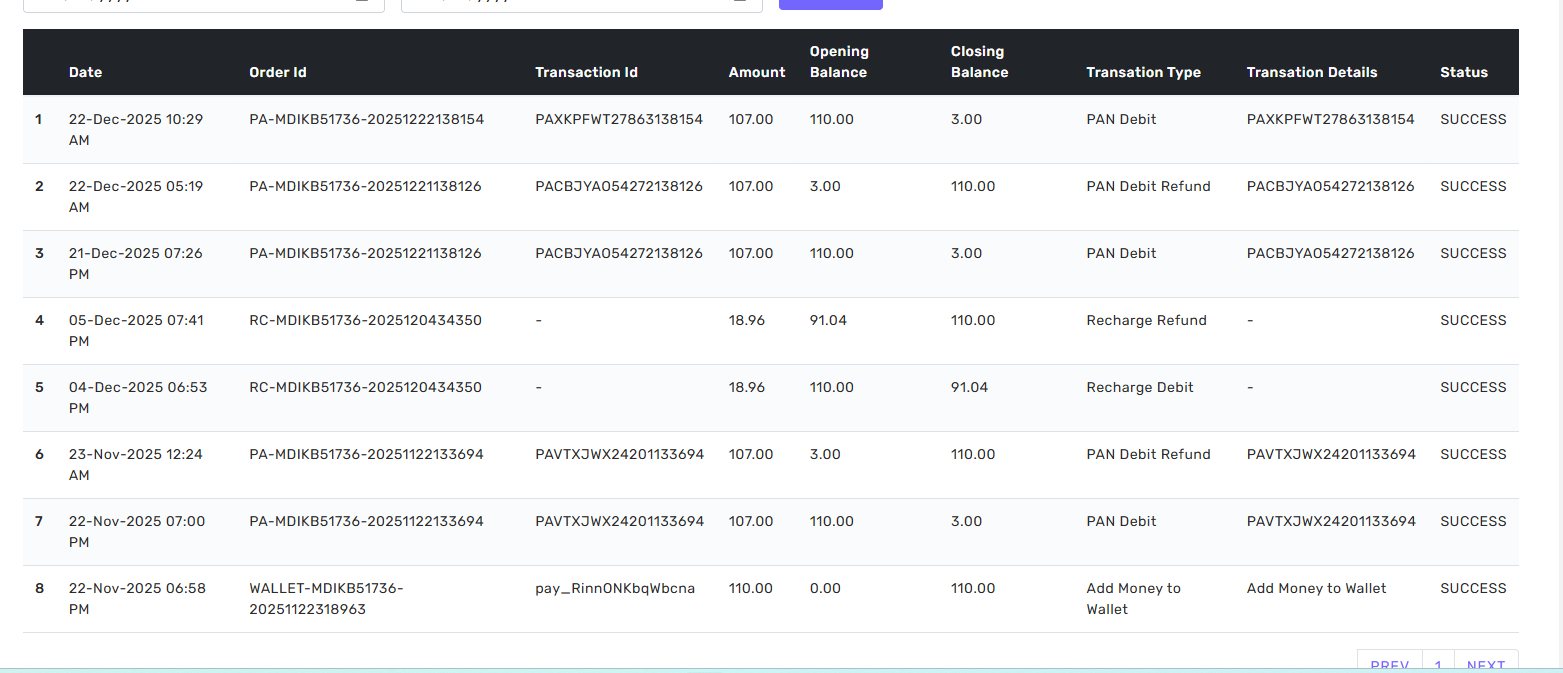Click the Date column header
The image size is (1563, 673).
click(85, 72)
